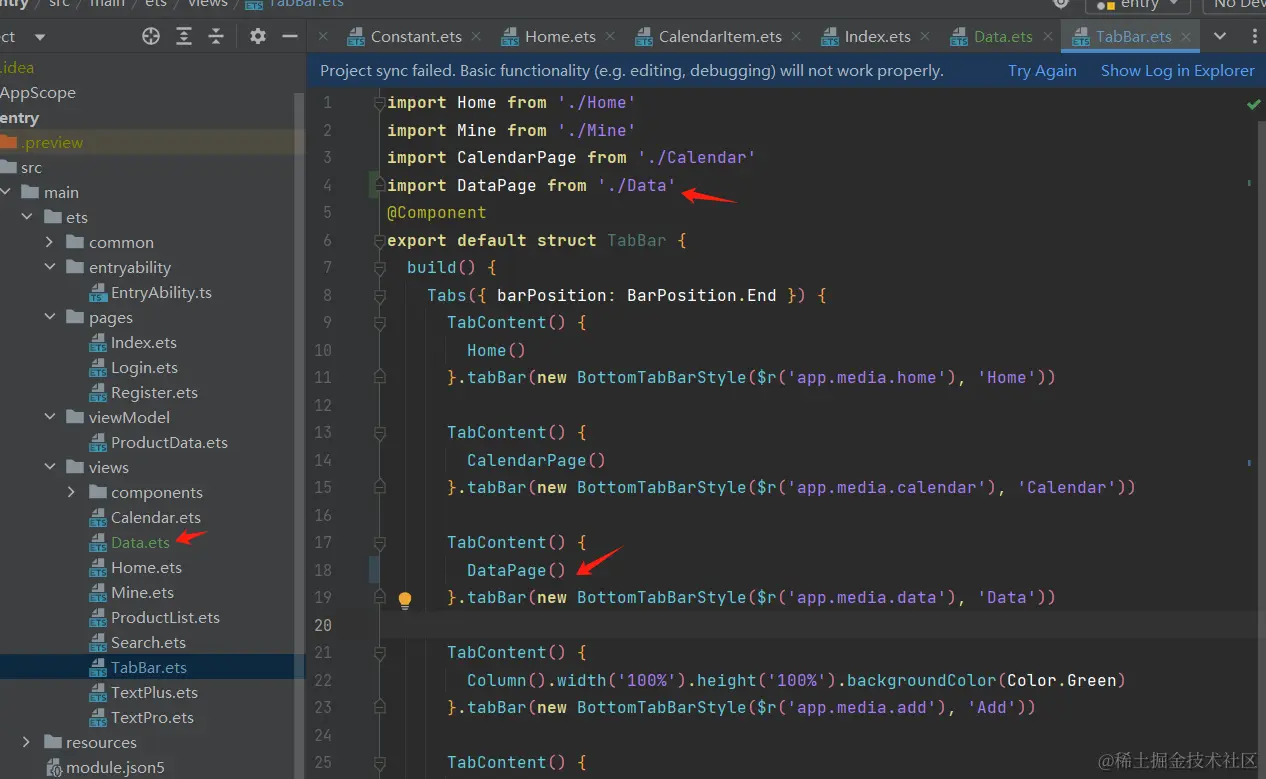The height and width of the screenshot is (779, 1266).
Task: Collapse the entryability folder chevron
Action: tap(50, 267)
